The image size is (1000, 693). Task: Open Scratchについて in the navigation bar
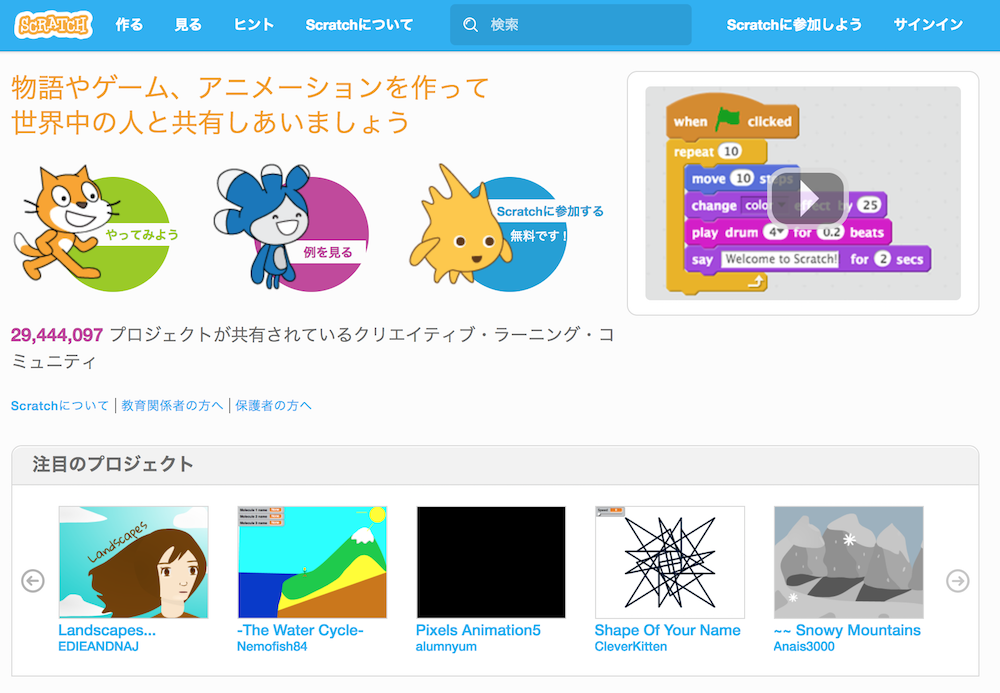pyautogui.click(x=359, y=25)
